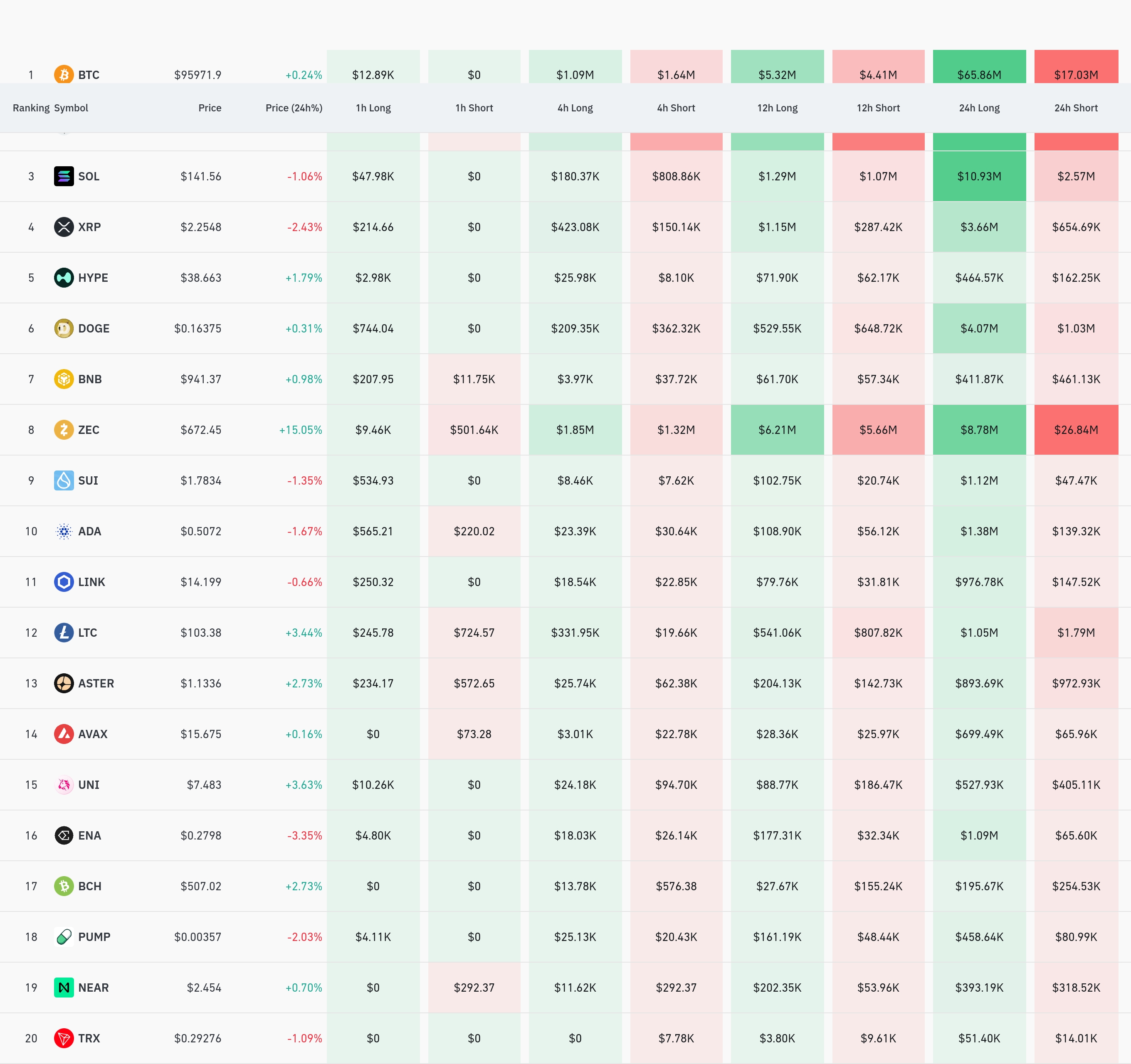Click the SOL 24h Long $10.93M cell
Screen dimensions: 1131x1064
(x=978, y=176)
